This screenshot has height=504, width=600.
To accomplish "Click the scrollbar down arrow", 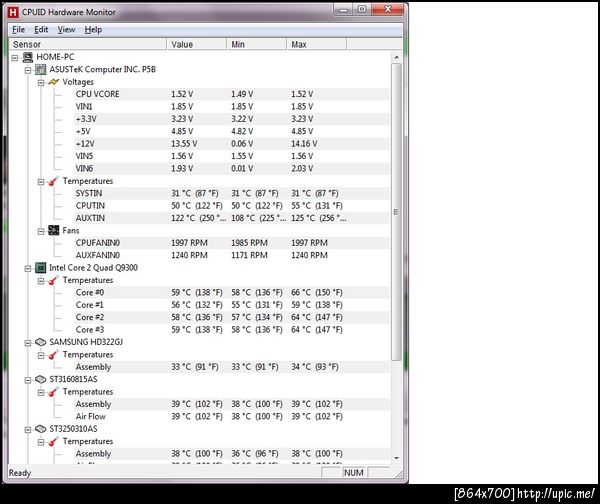I will pyautogui.click(x=396, y=458).
